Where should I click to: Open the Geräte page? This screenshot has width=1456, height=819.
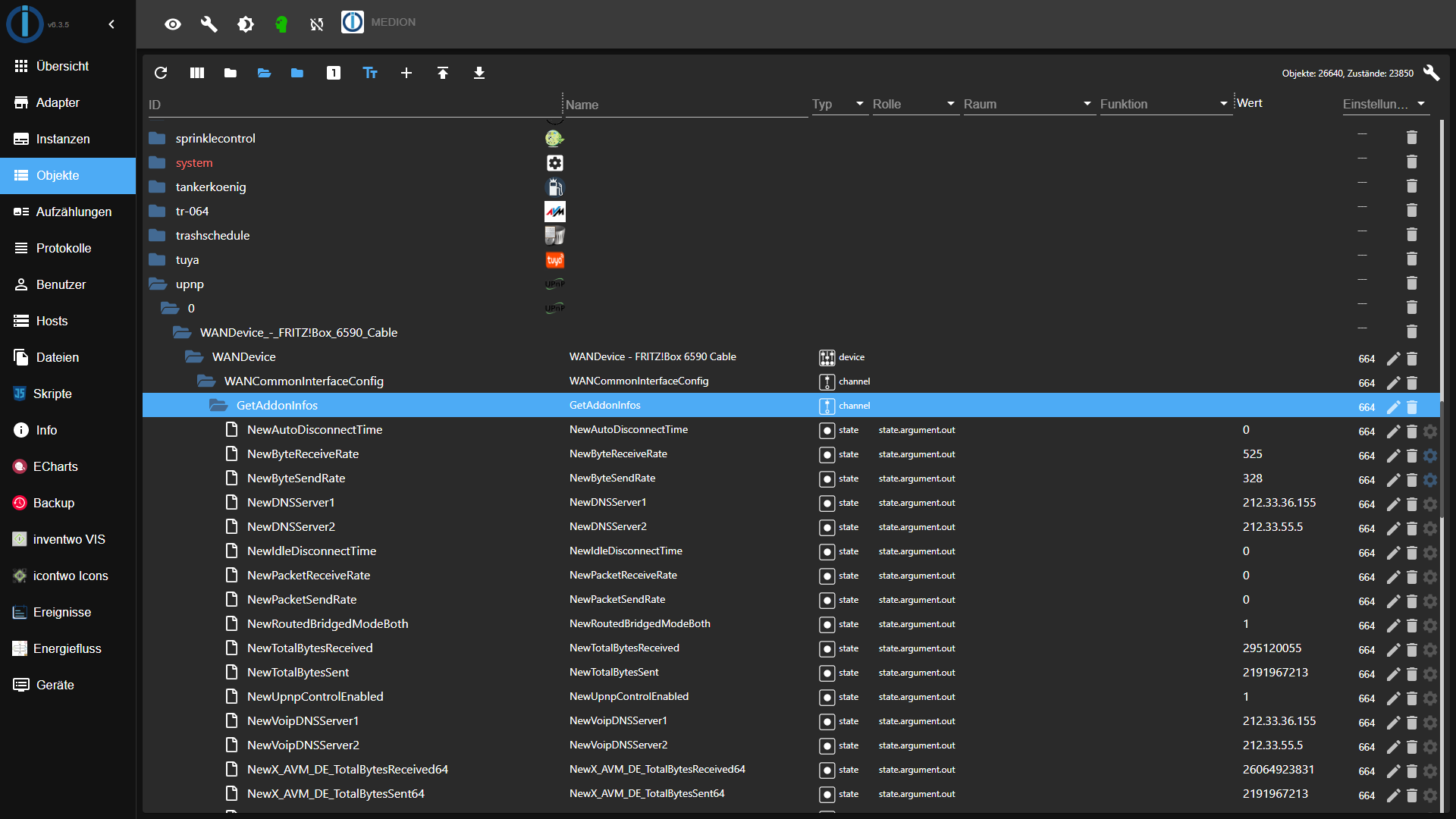tap(67, 685)
